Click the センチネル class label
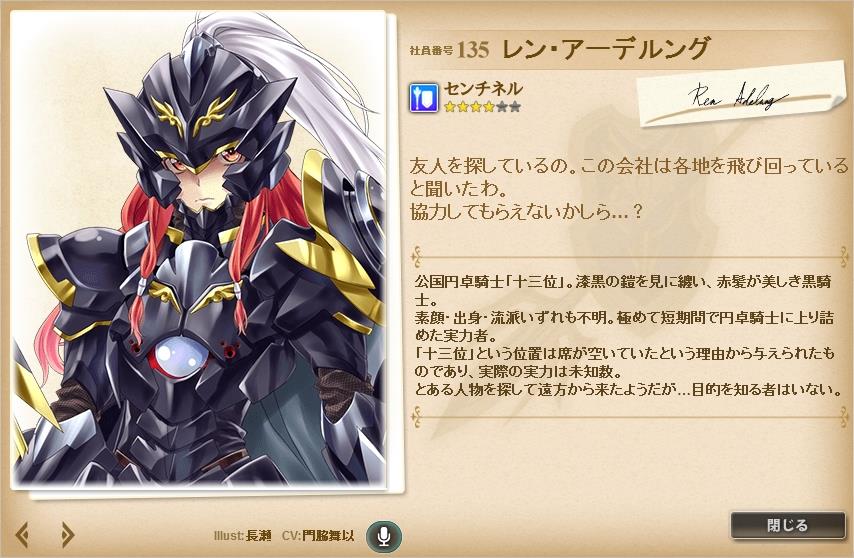Image resolution: width=854 pixels, height=558 pixels. [483, 89]
